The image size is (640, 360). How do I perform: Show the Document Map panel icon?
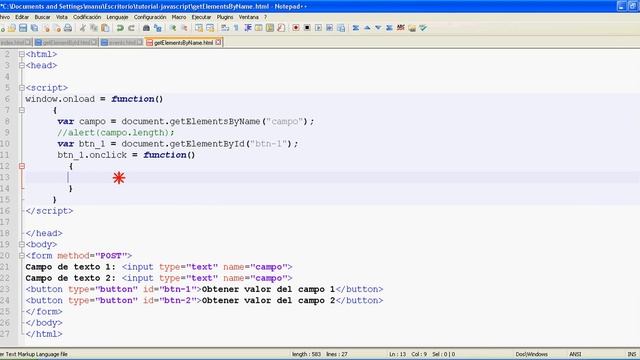[270, 28]
